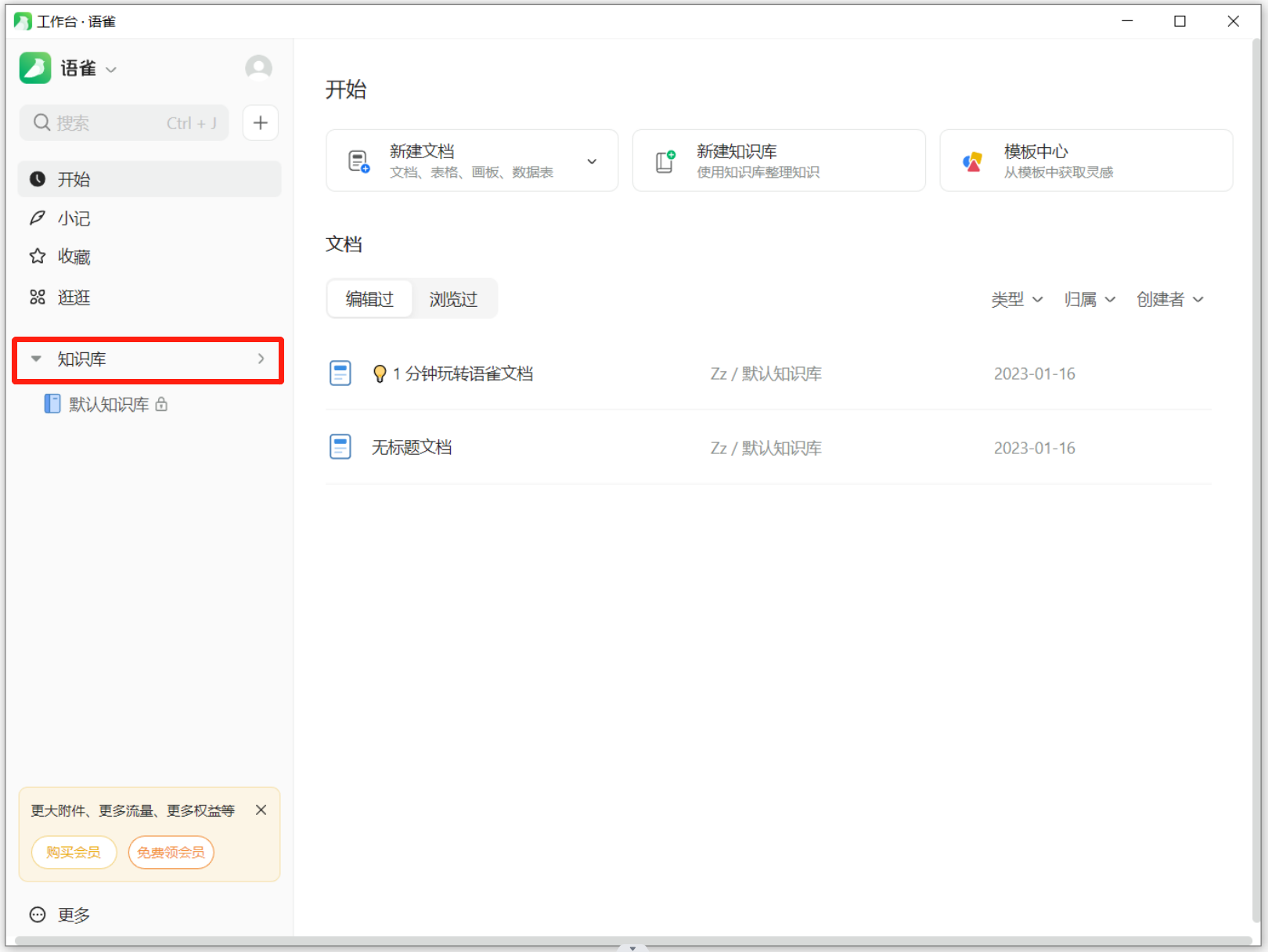The image size is (1268, 952).
Task: Click the magnifier search icon
Action: pos(41,122)
